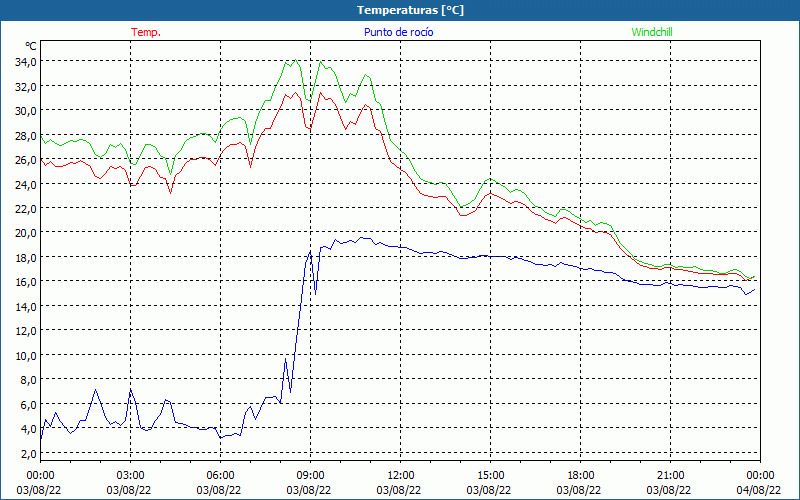Click the 06:00 time axis label
The image size is (800, 500).
coord(220,476)
